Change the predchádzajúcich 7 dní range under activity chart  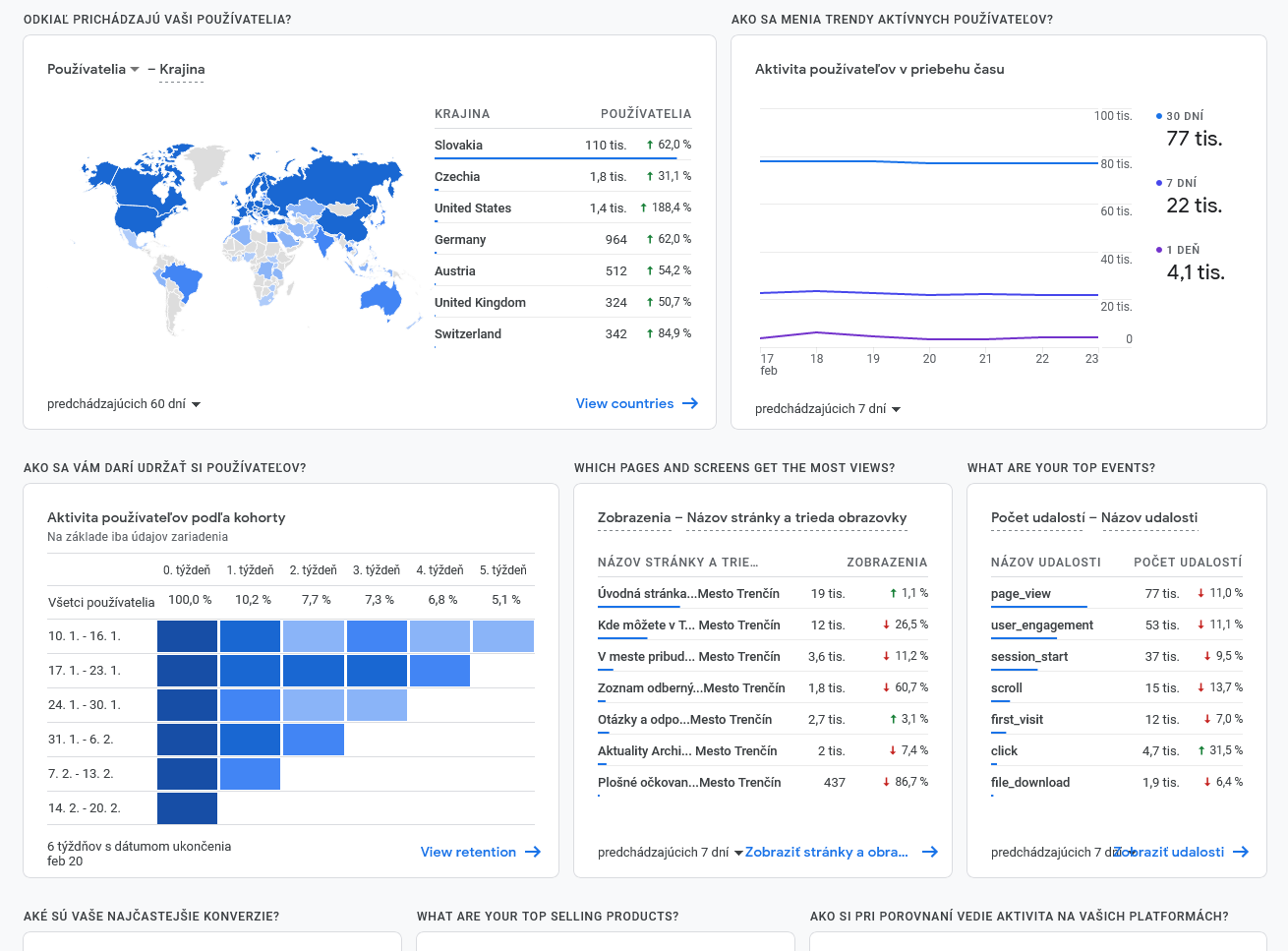pyautogui.click(x=828, y=409)
